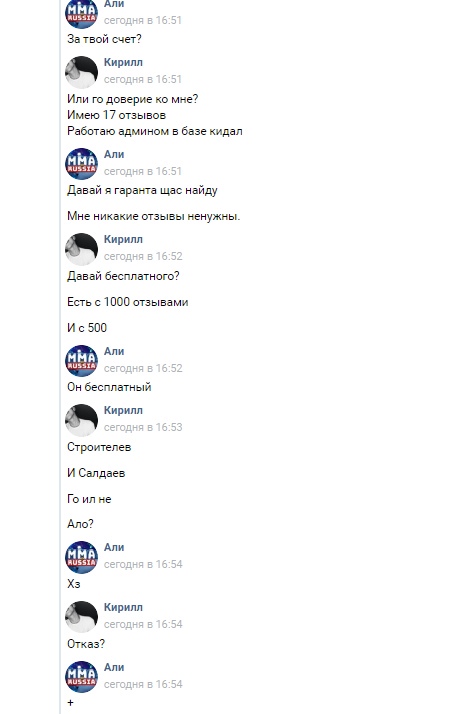Screen dimensions: 461x714
Task: Open Кирилл's name link at 16:53
Action: click(x=123, y=410)
